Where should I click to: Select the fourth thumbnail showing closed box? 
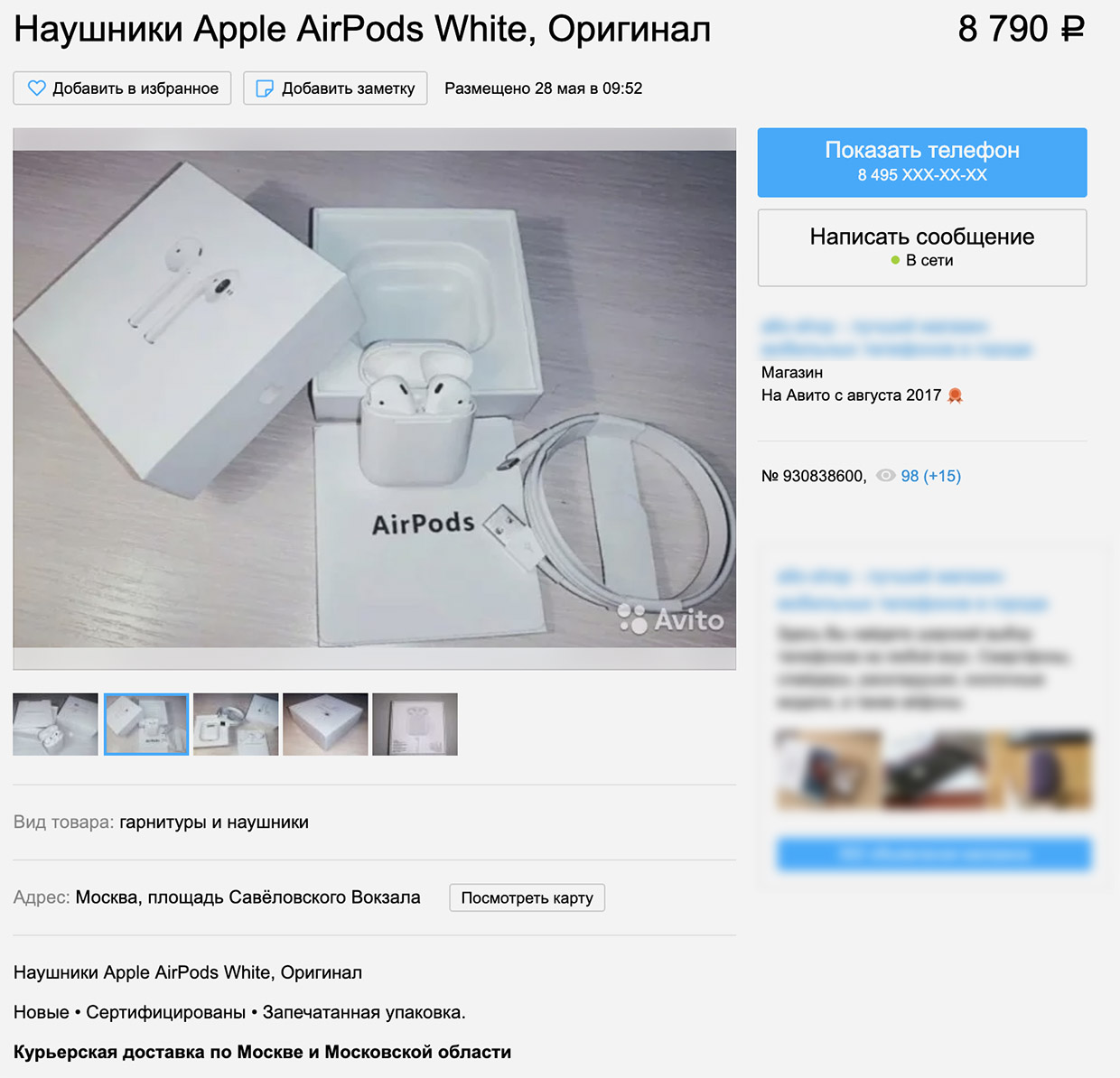pos(325,724)
